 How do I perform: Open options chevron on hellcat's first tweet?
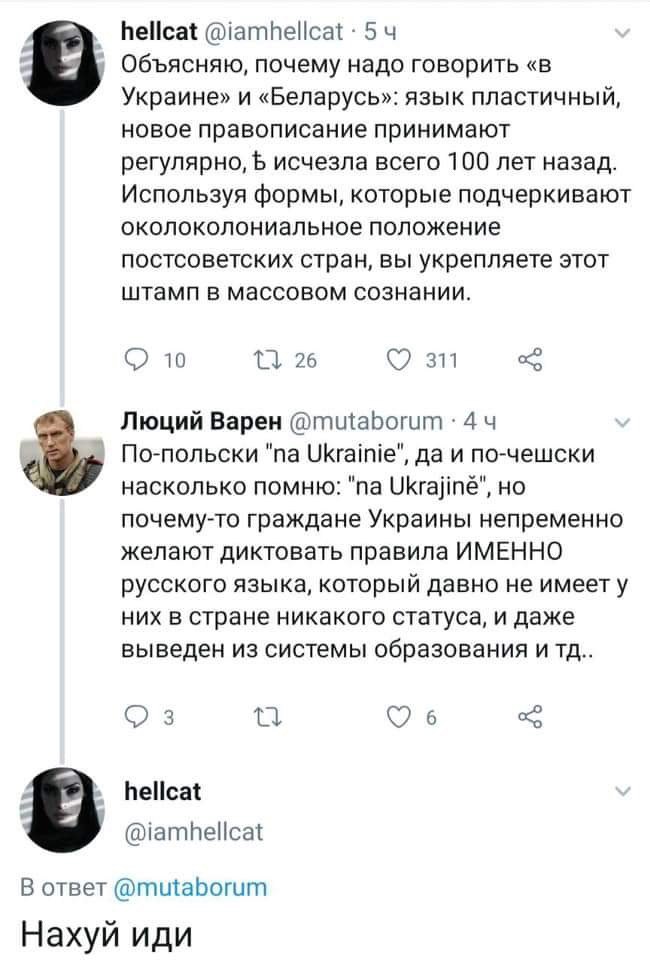pyautogui.click(x=623, y=37)
